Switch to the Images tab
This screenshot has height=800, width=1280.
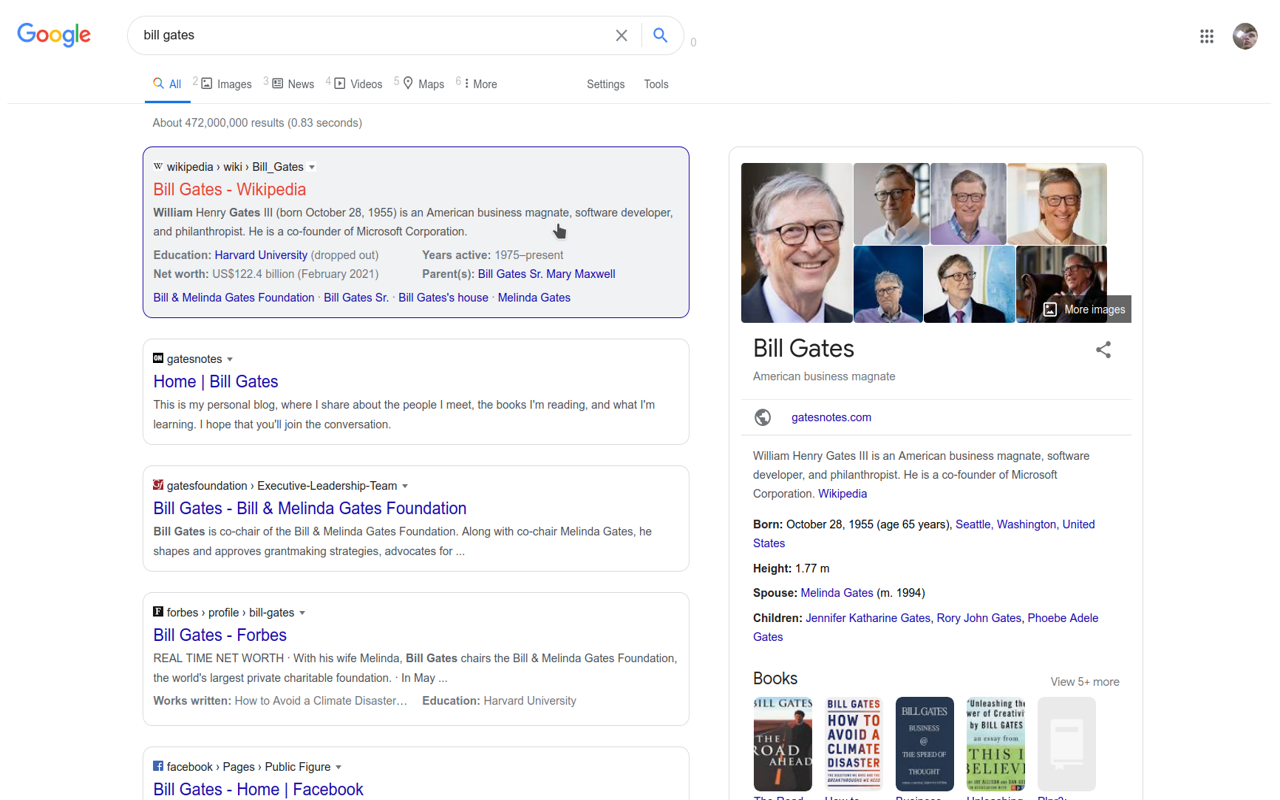pos(226,84)
